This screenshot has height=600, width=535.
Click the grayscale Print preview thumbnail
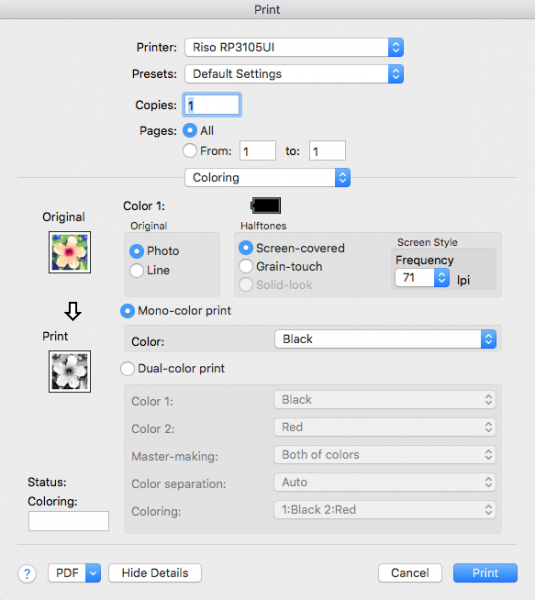click(x=70, y=371)
